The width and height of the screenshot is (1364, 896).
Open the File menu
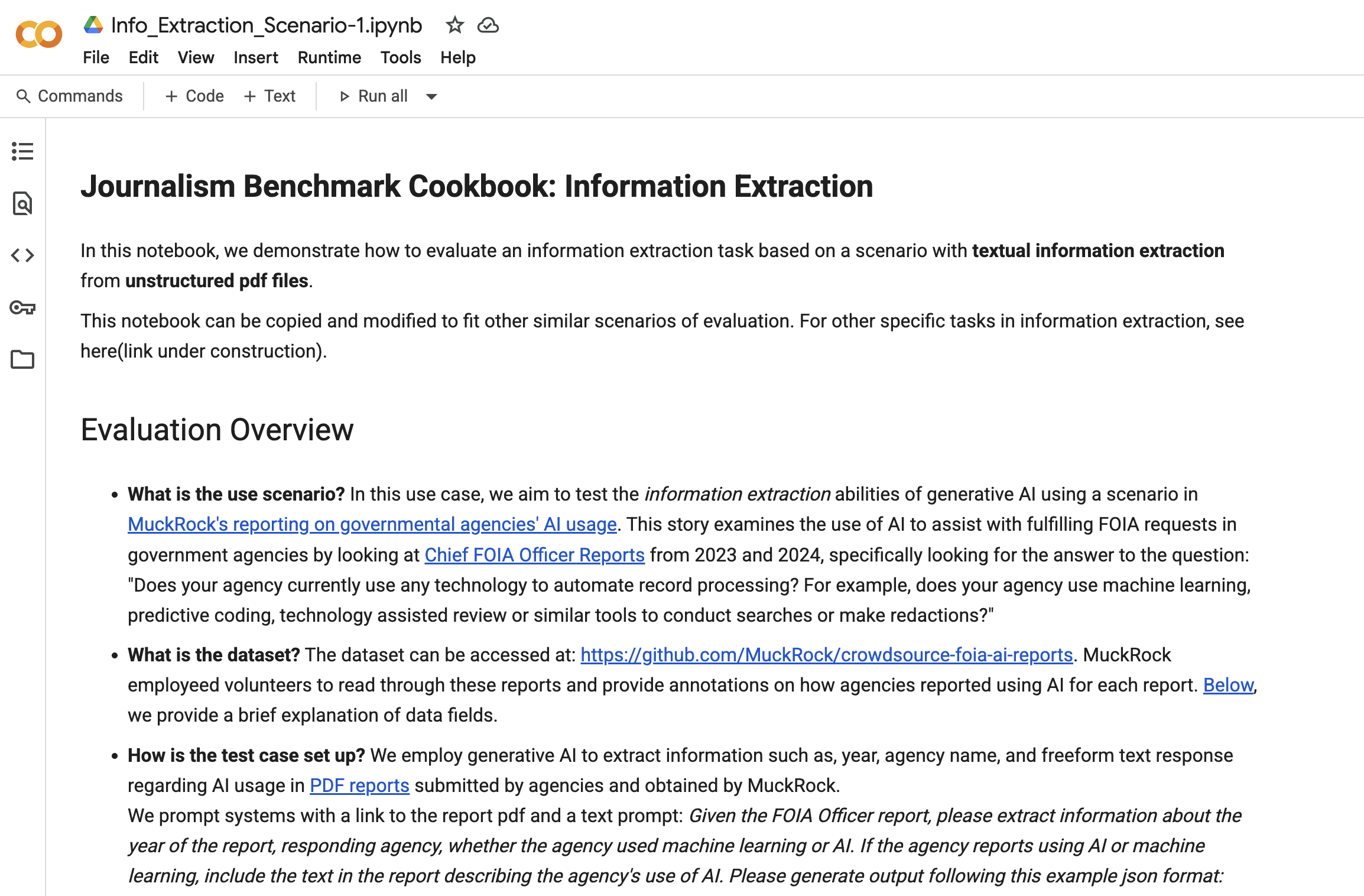(x=96, y=57)
